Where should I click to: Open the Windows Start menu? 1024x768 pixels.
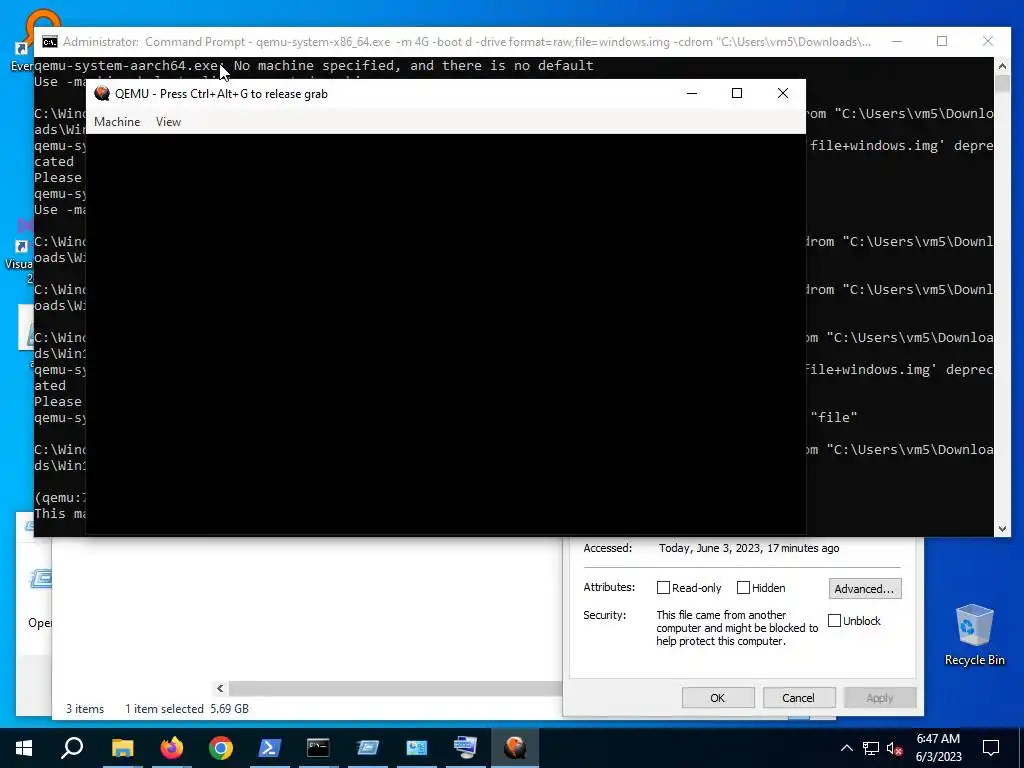24,748
